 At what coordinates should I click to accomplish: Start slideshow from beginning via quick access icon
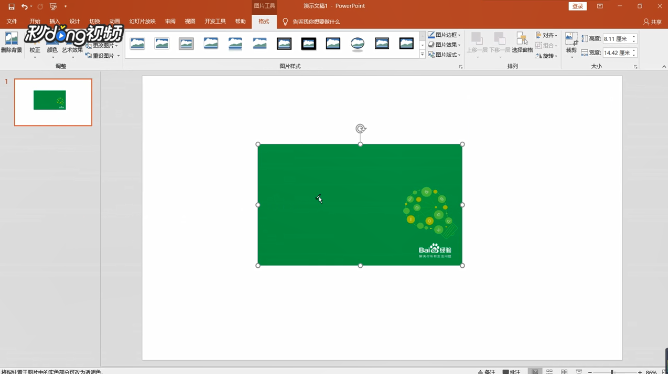[53, 7]
